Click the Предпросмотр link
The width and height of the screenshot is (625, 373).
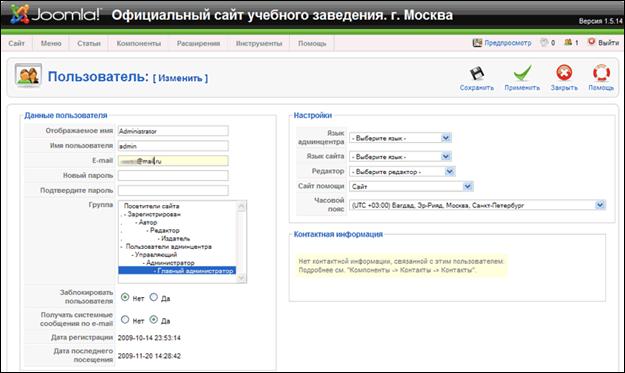[x=508, y=43]
